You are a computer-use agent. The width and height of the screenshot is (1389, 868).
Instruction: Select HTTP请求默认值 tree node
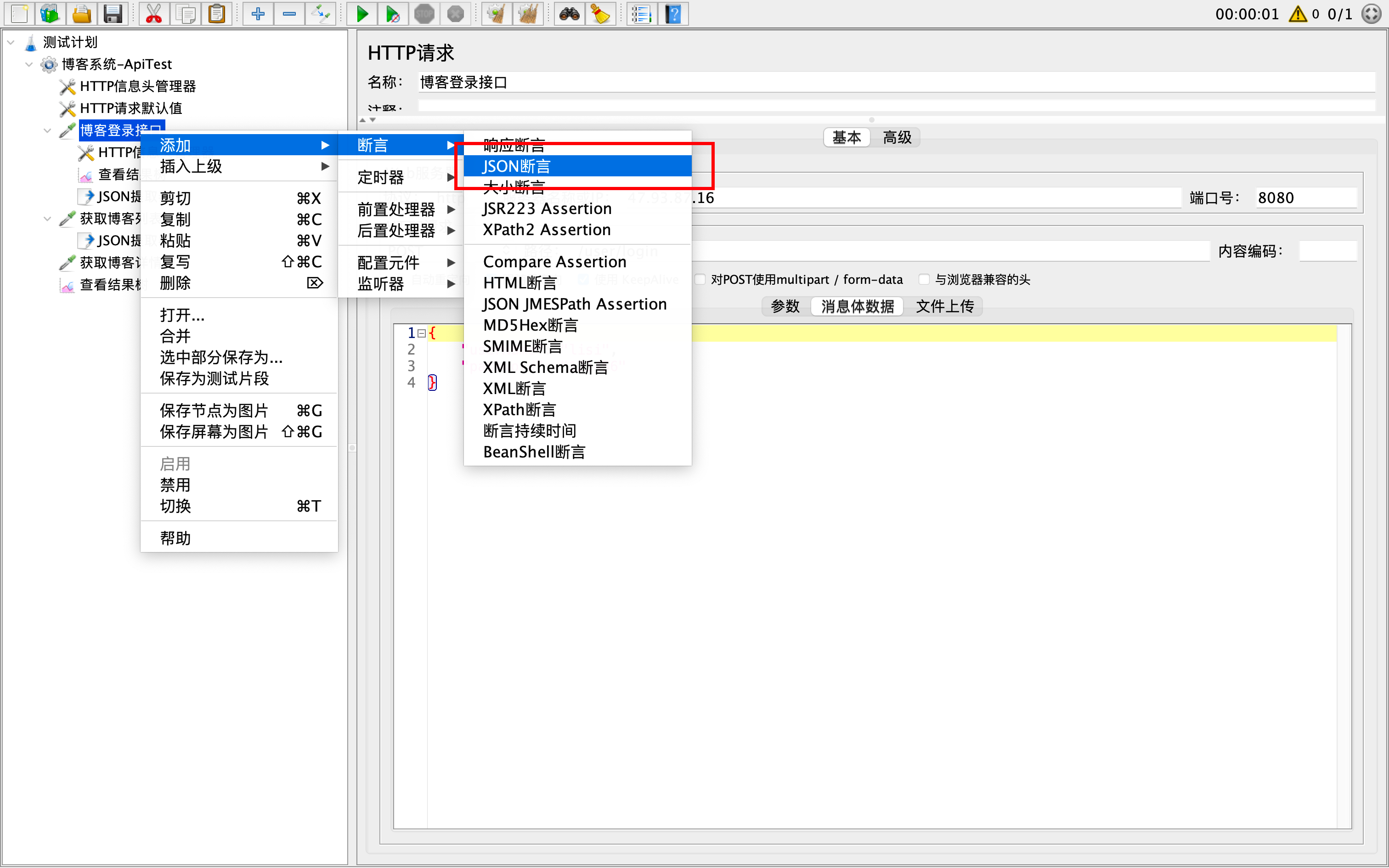click(131, 108)
